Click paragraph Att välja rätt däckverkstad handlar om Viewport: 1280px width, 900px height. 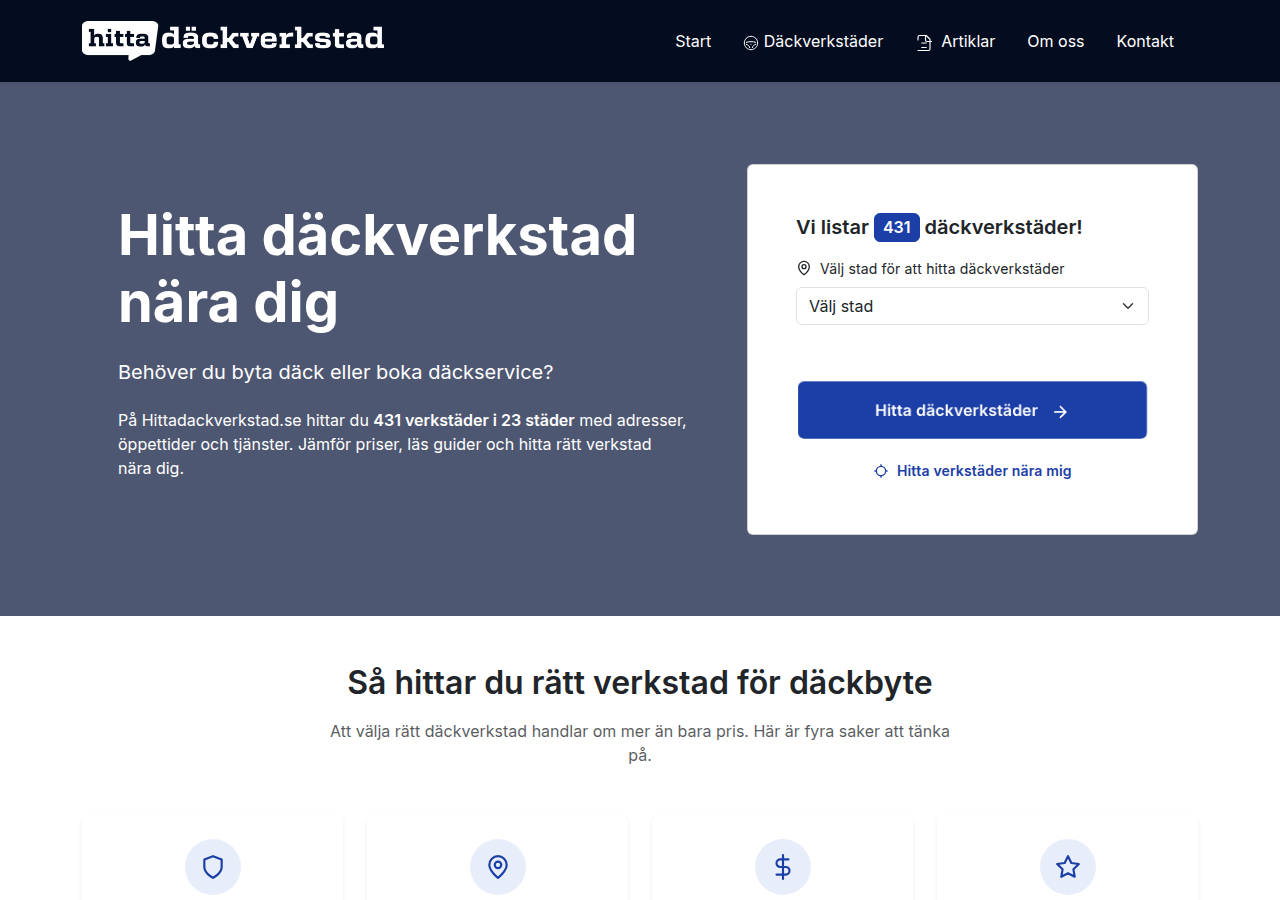click(640, 743)
